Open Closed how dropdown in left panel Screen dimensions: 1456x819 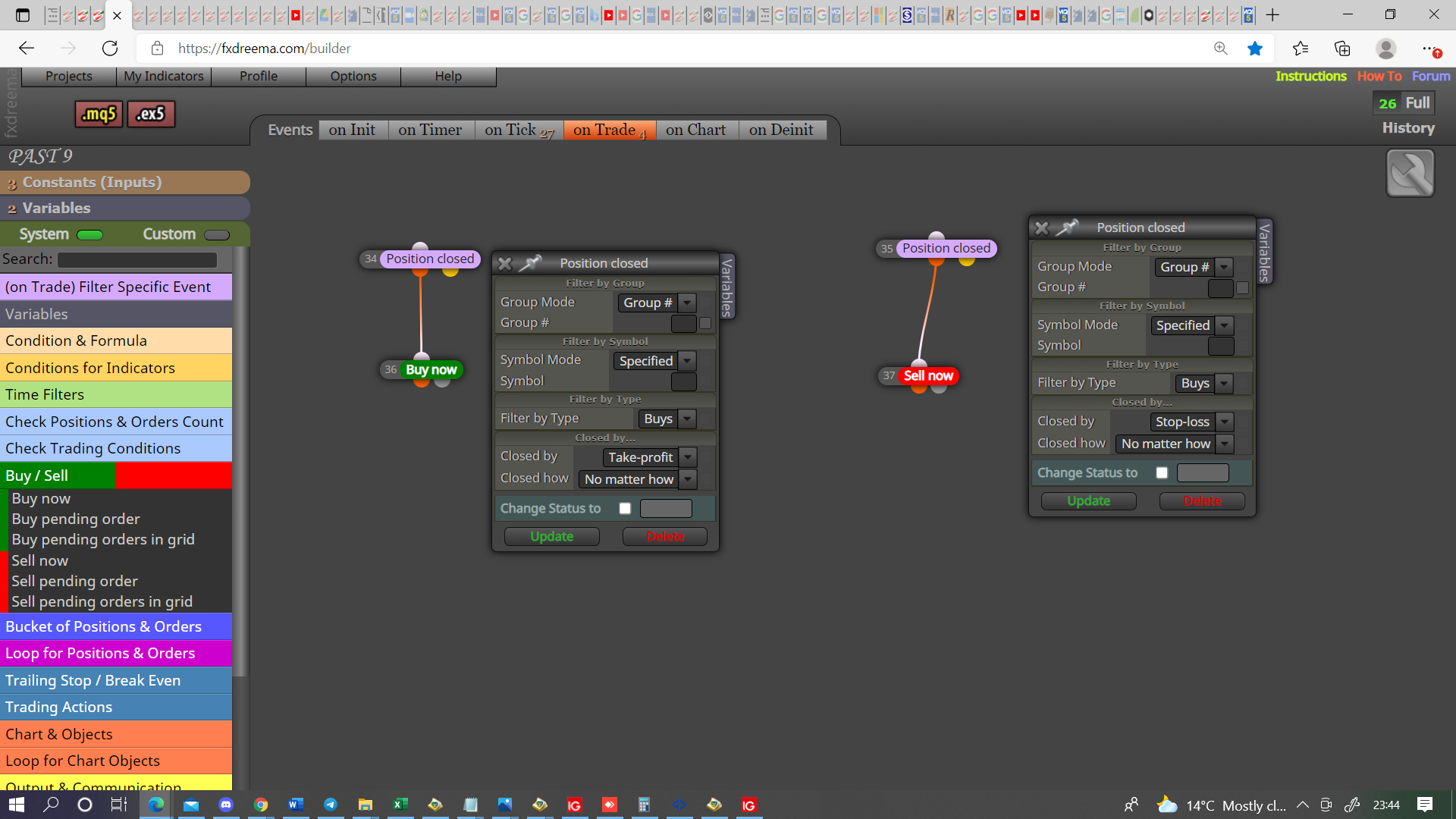tap(638, 479)
